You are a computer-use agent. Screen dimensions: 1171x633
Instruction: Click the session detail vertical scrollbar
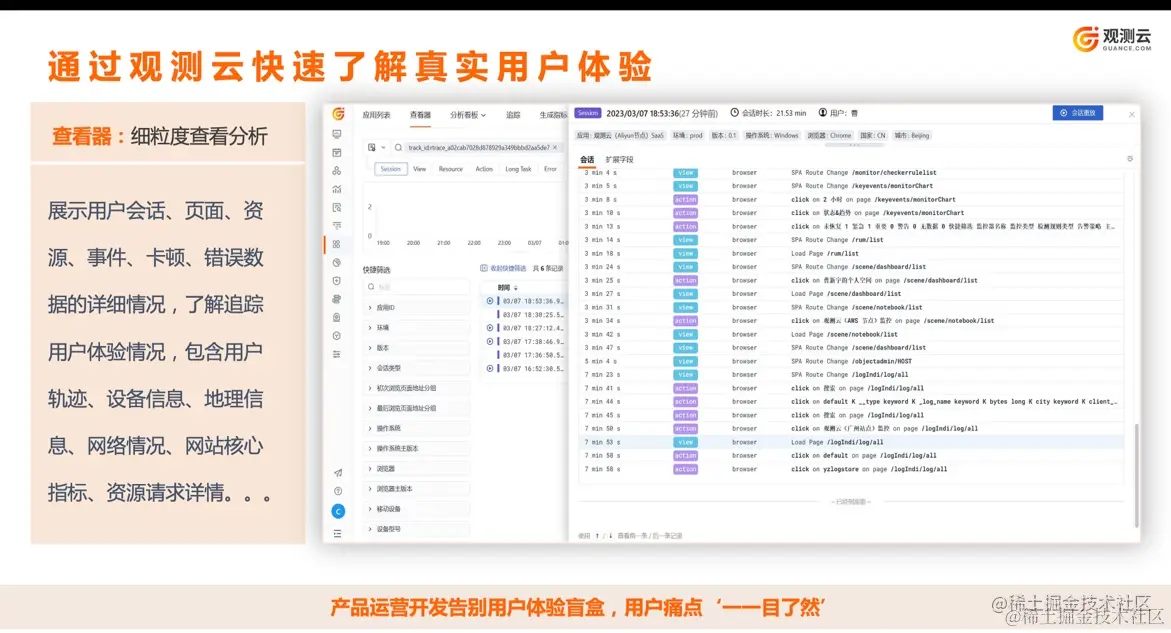pos(1137,475)
